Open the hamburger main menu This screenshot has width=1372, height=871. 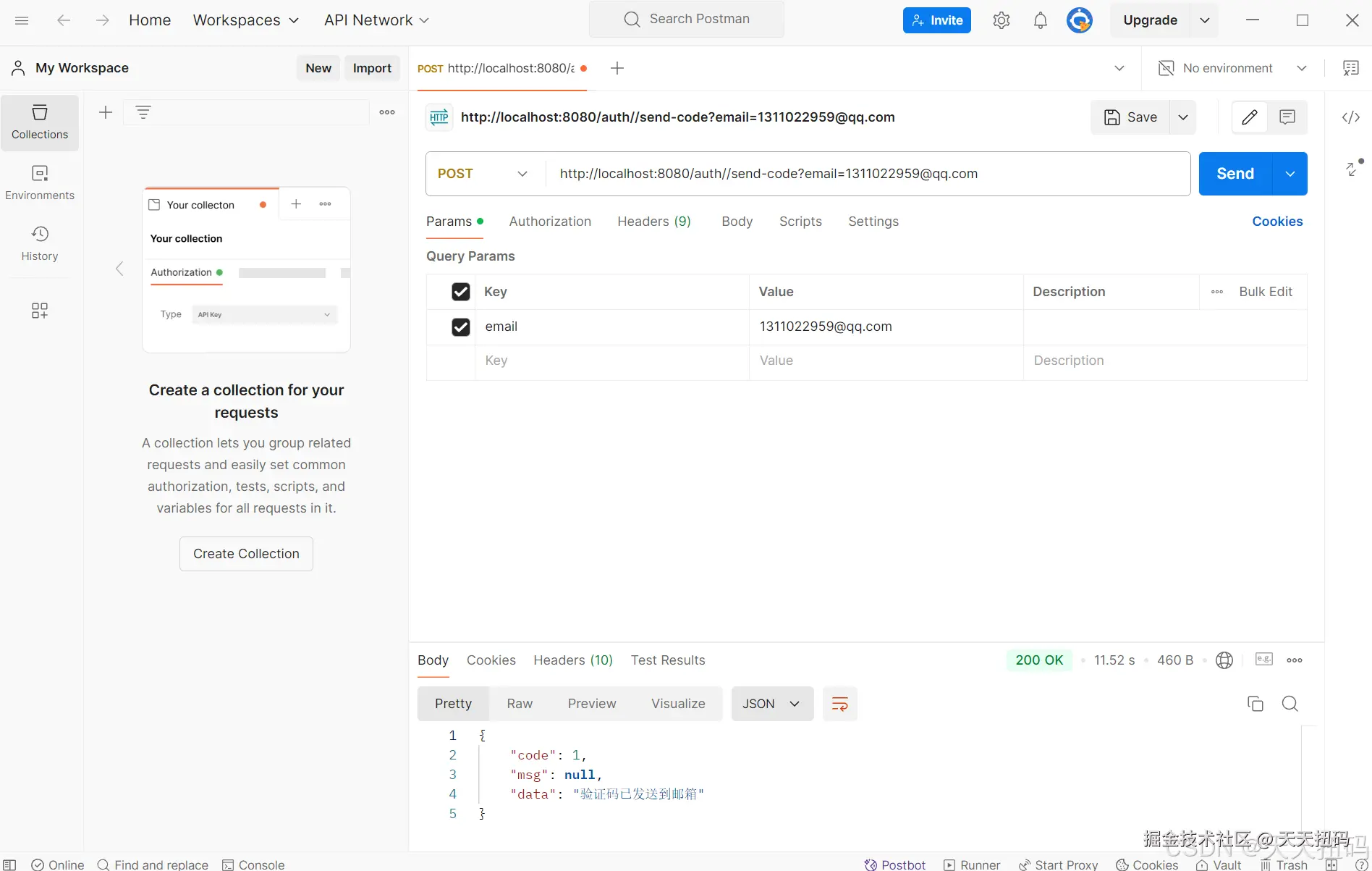pos(22,20)
